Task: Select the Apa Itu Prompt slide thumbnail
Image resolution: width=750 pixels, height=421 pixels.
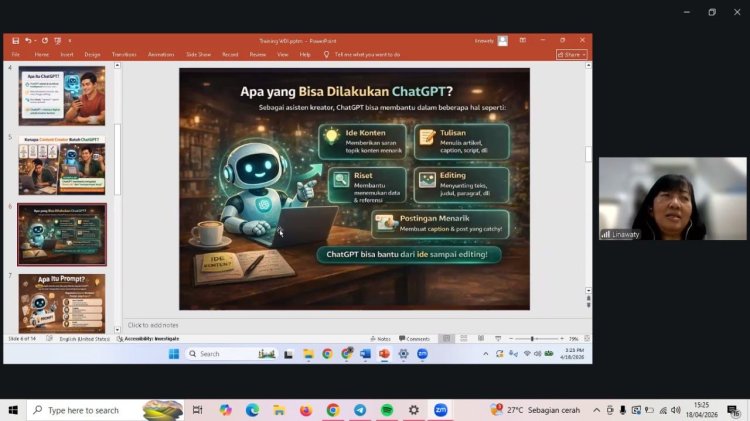Action: (x=61, y=302)
